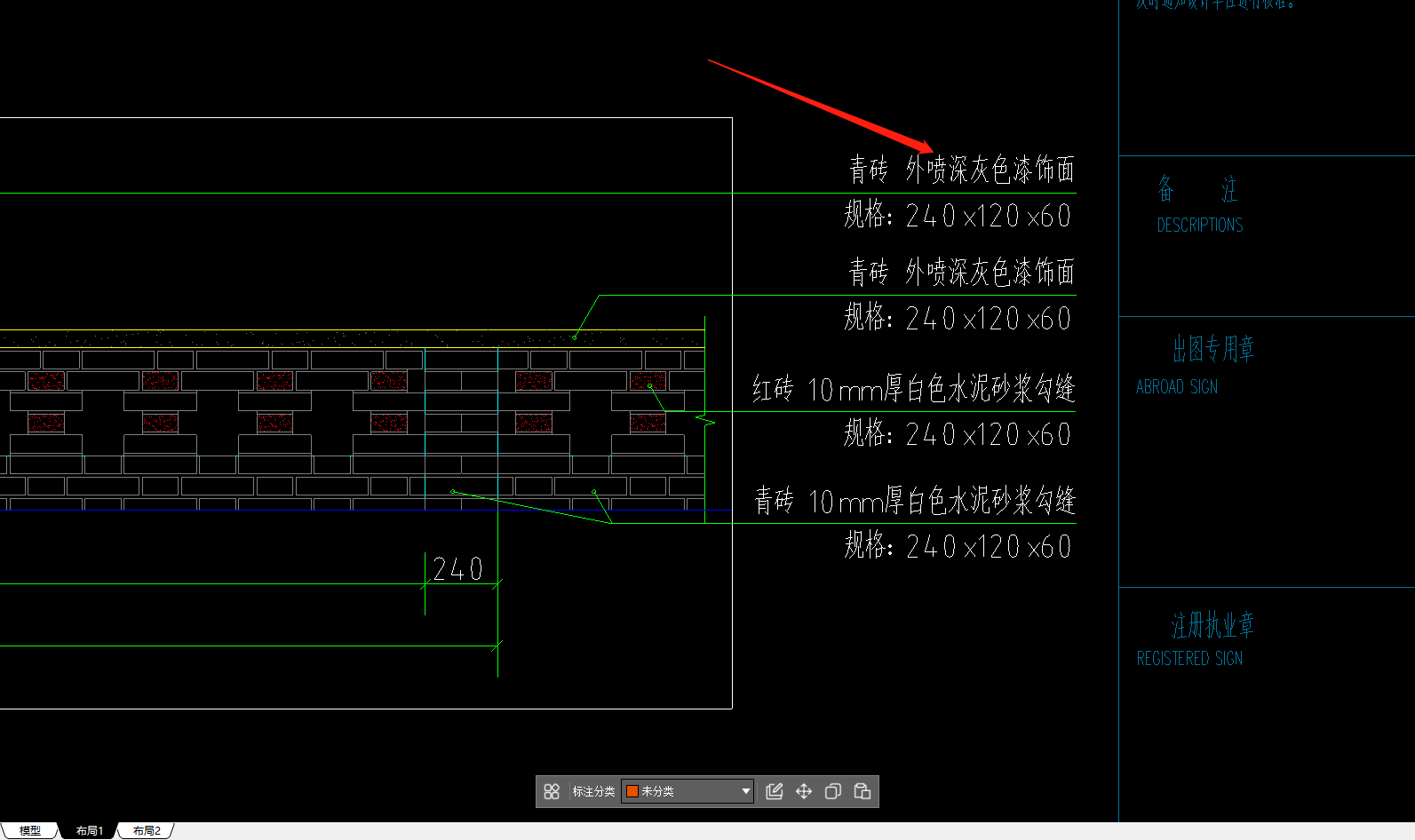1415x840 pixels.
Task: Click the 标注分类 label
Action: pyautogui.click(x=593, y=791)
